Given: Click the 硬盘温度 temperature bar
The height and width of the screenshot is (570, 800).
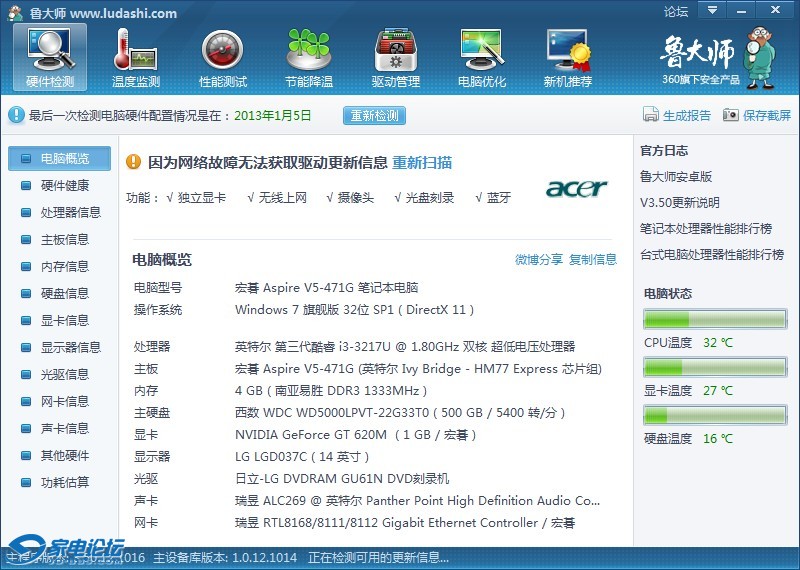Looking at the screenshot, I should (715, 415).
